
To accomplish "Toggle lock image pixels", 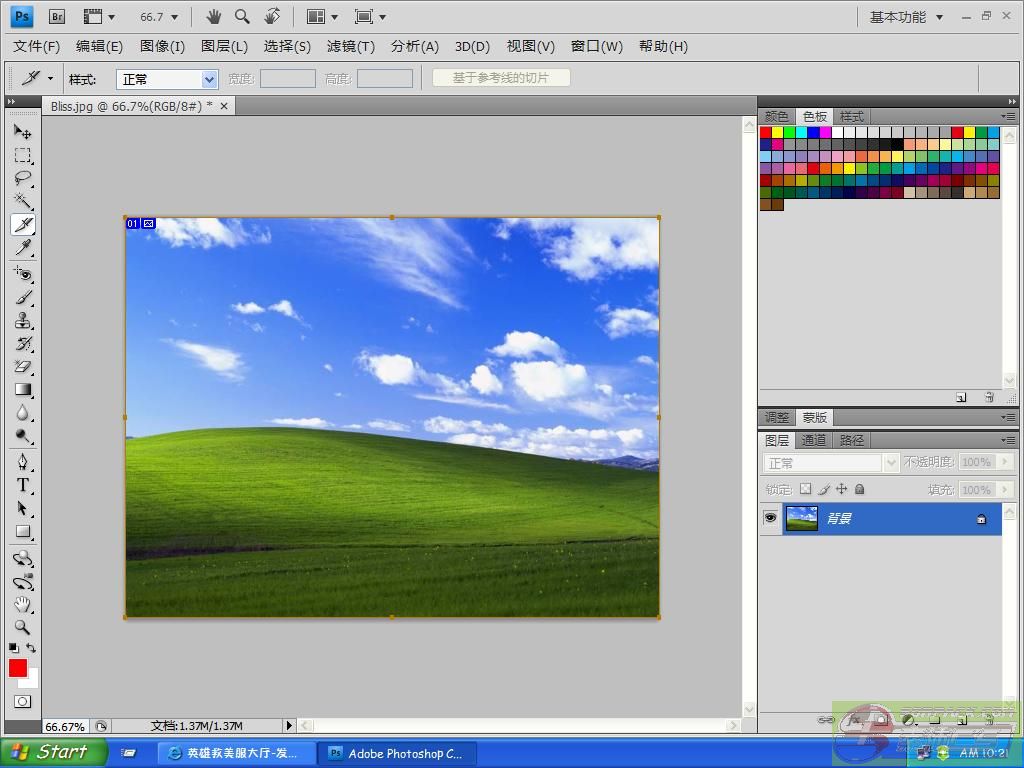I will [824, 489].
